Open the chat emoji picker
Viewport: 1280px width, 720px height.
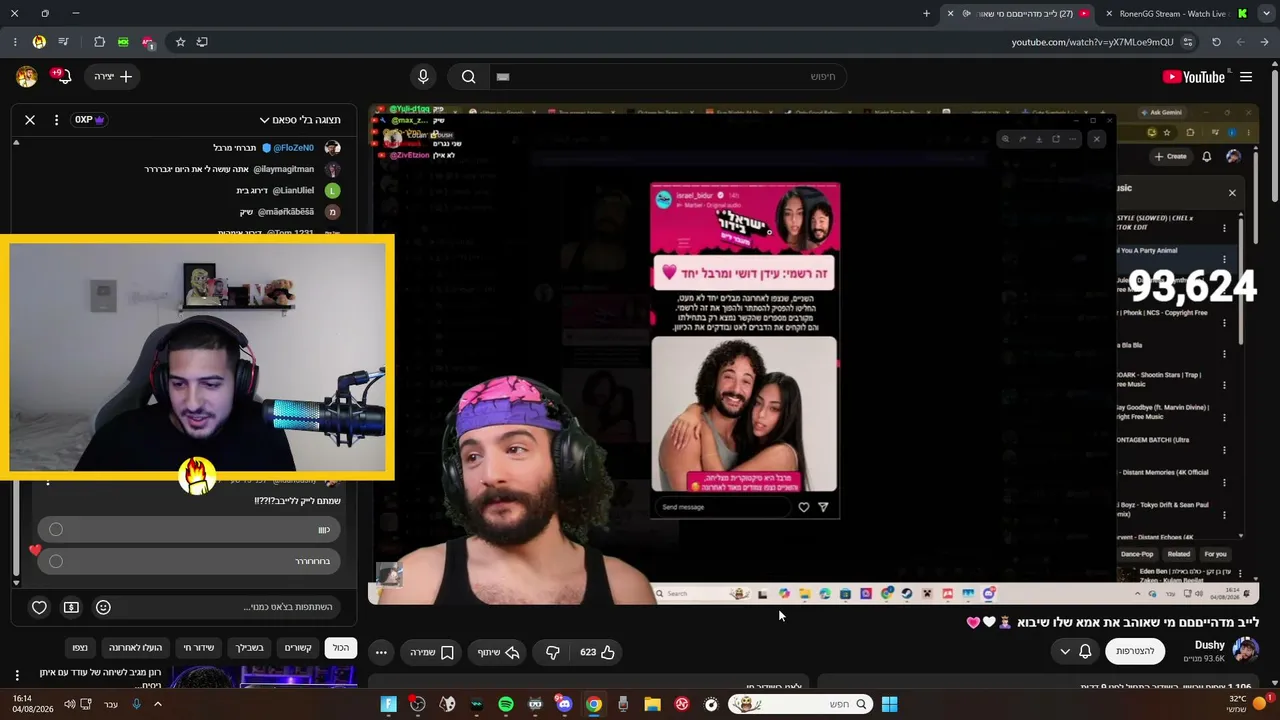(x=103, y=607)
